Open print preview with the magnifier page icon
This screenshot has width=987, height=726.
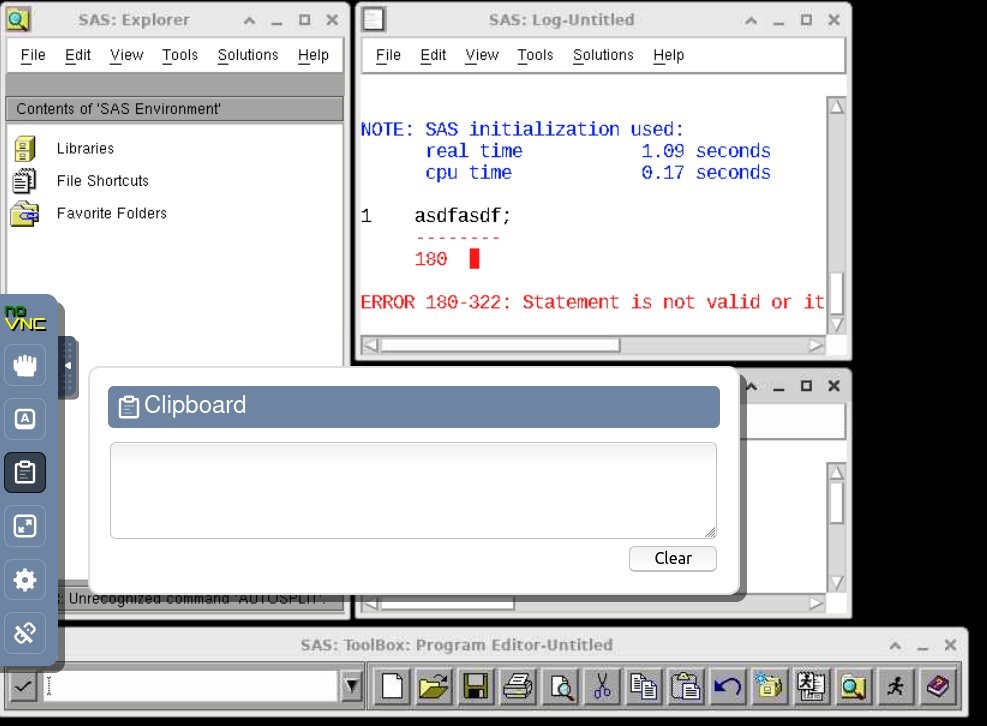pyautogui.click(x=560, y=687)
